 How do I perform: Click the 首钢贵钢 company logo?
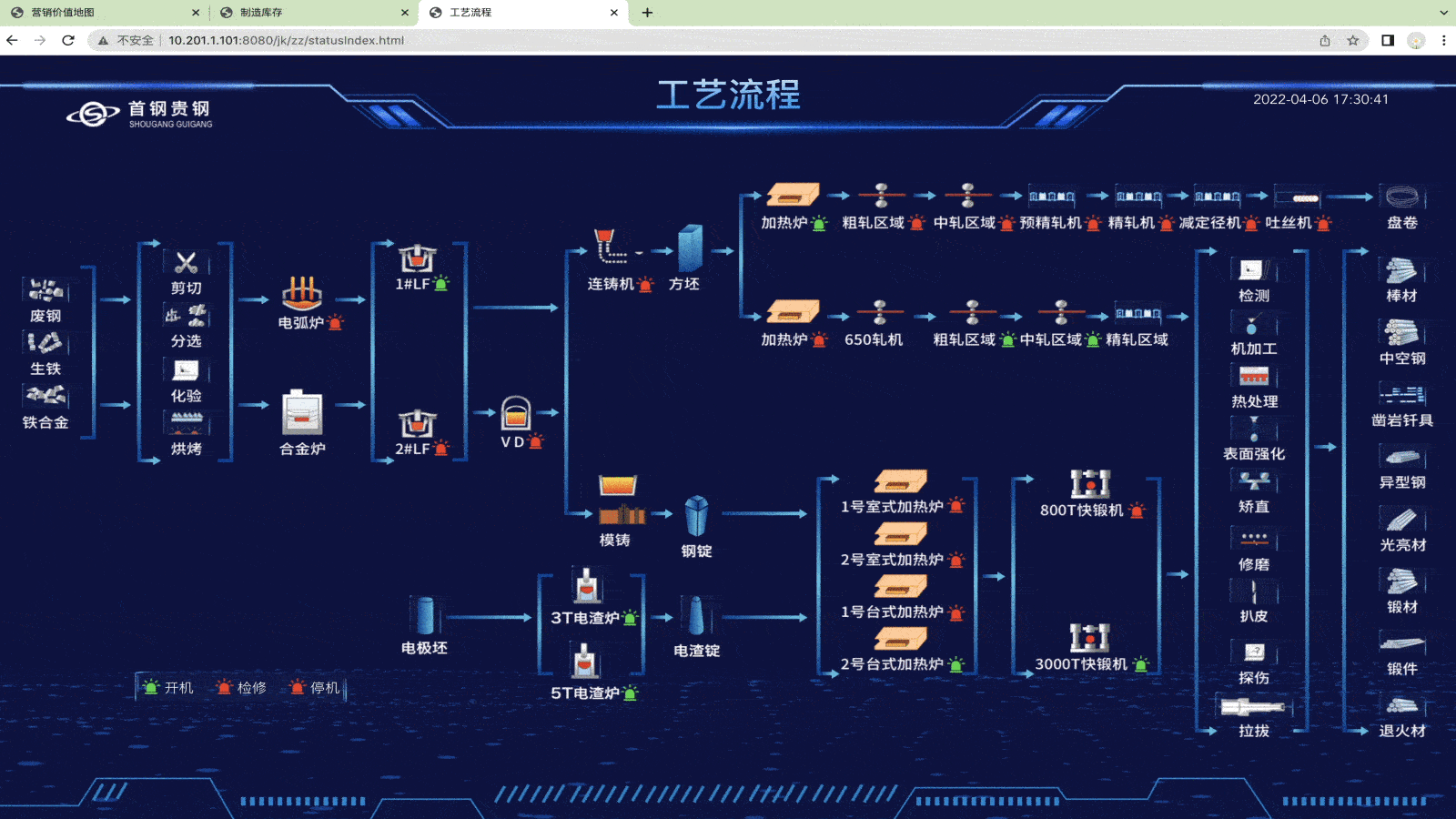click(140, 114)
